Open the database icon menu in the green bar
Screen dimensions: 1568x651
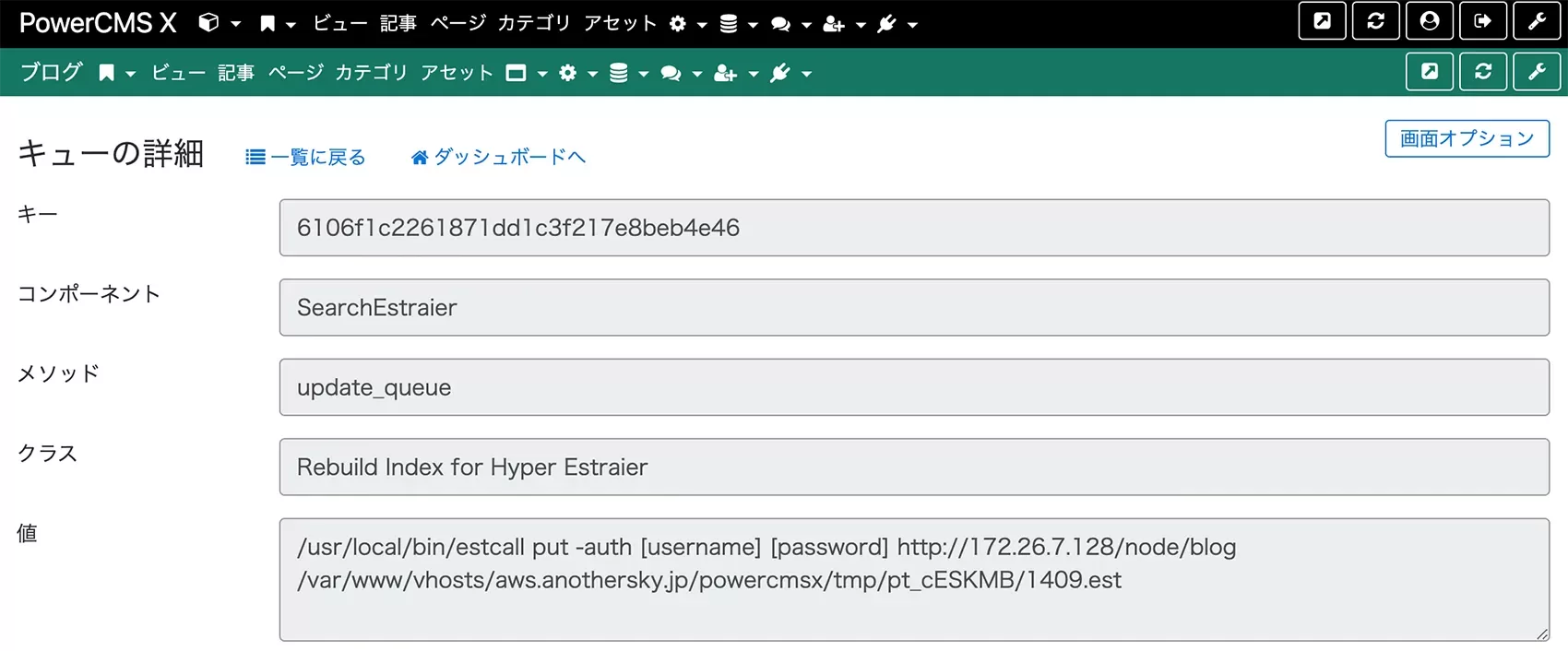(619, 73)
